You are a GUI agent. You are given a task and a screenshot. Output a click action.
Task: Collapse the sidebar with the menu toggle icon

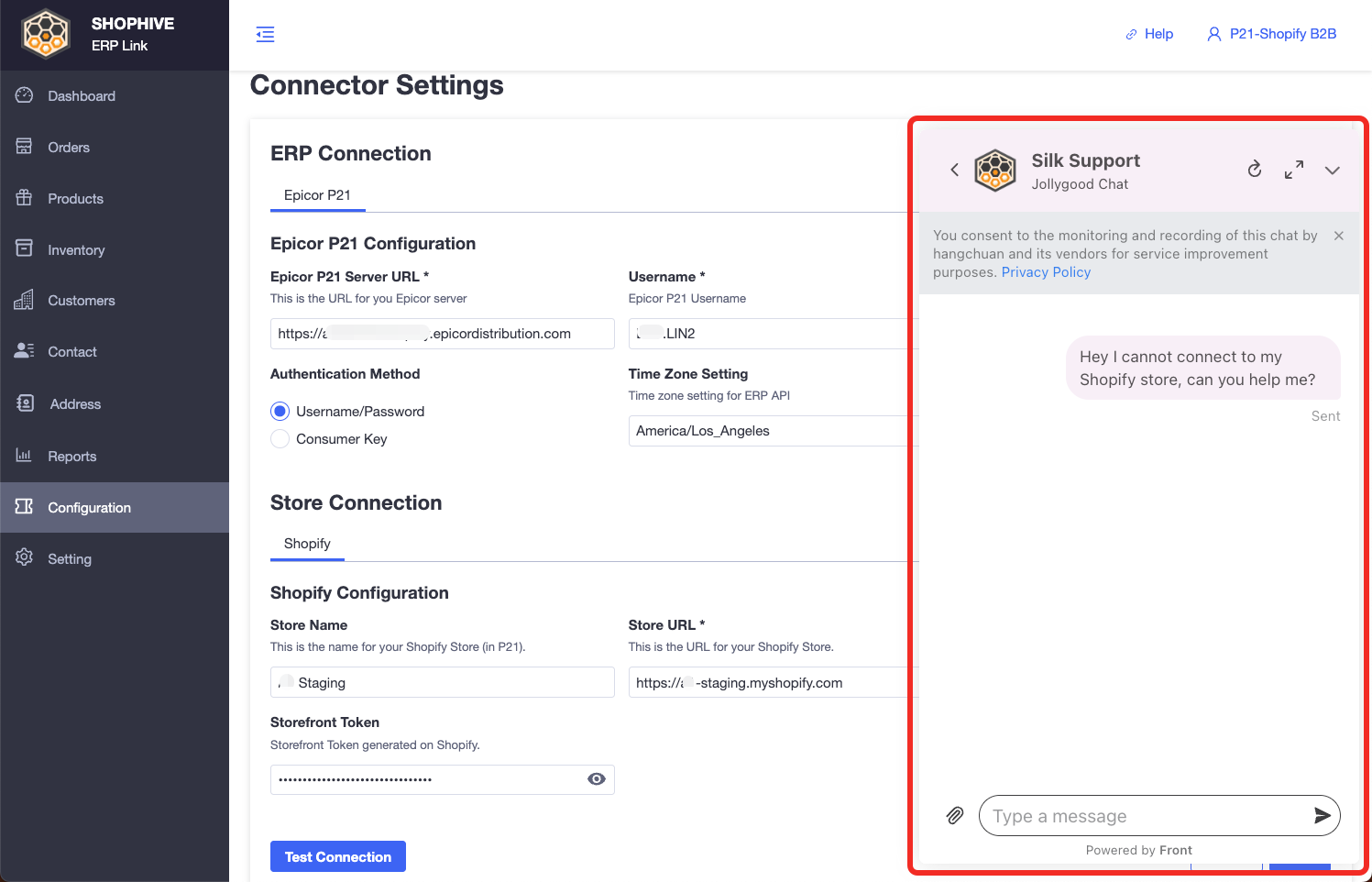[265, 35]
